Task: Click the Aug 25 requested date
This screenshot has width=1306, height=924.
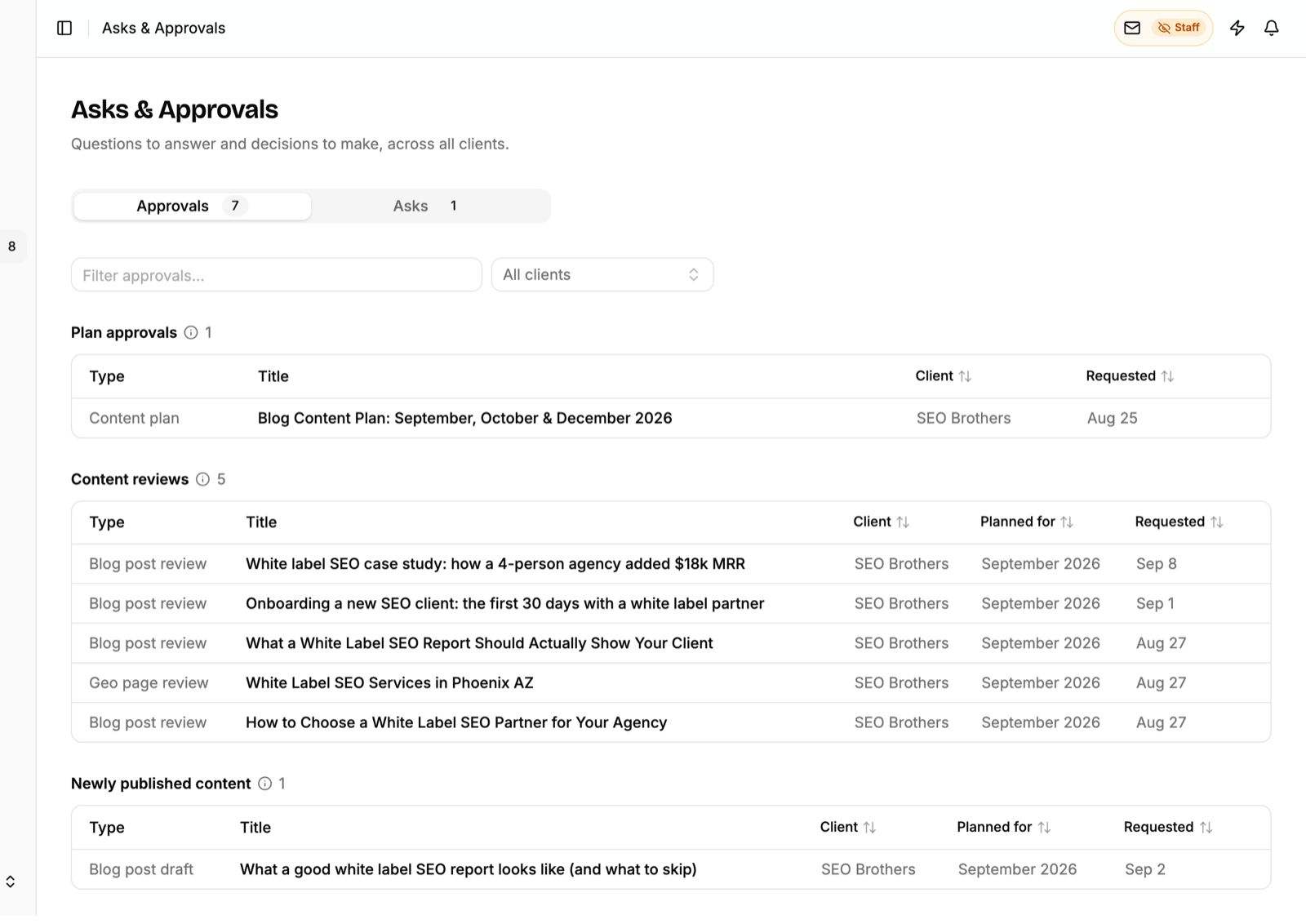Action: click(x=1112, y=418)
